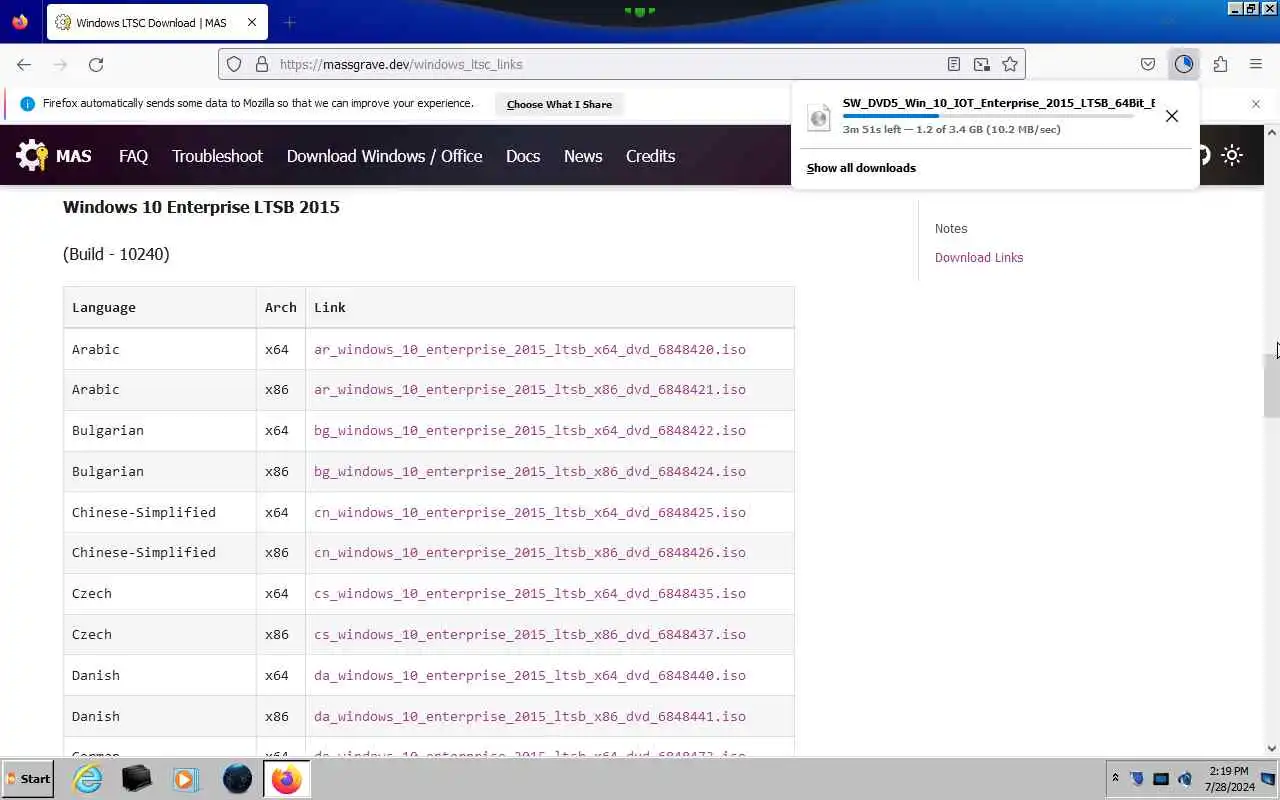This screenshot has height=800, width=1280.
Task: Click the MAS gear-key logo
Action: [32, 155]
